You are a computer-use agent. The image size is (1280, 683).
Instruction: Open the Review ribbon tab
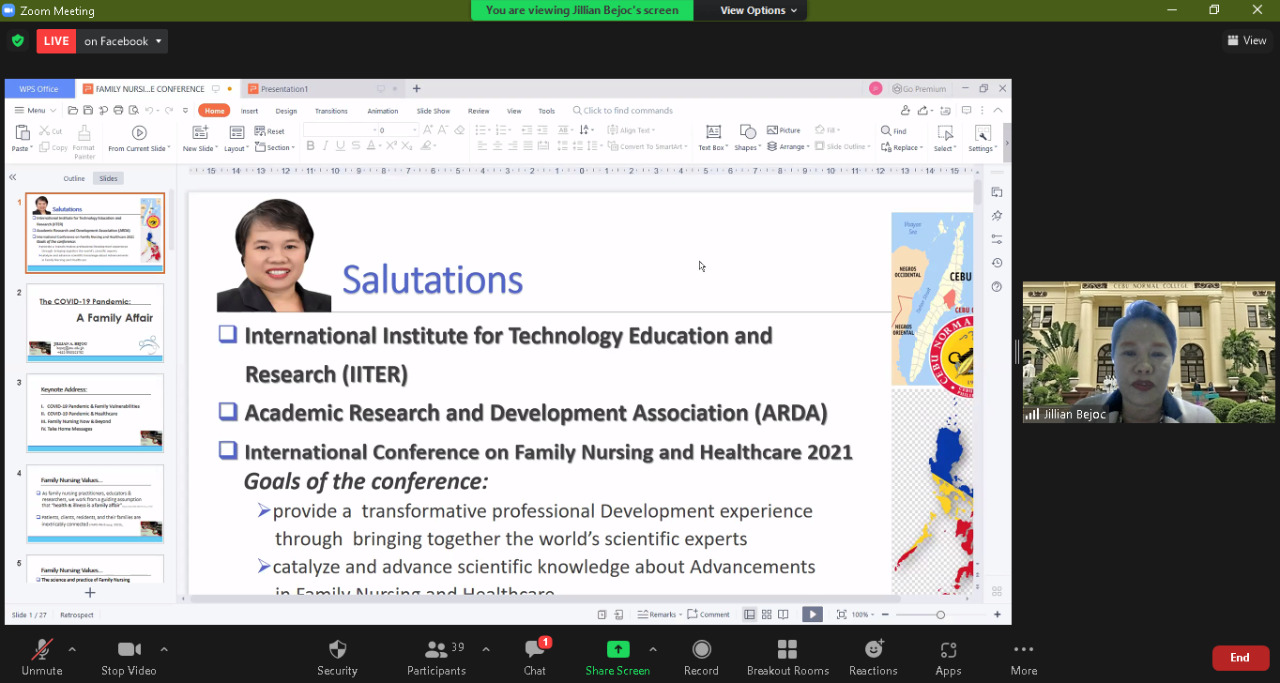click(x=479, y=111)
